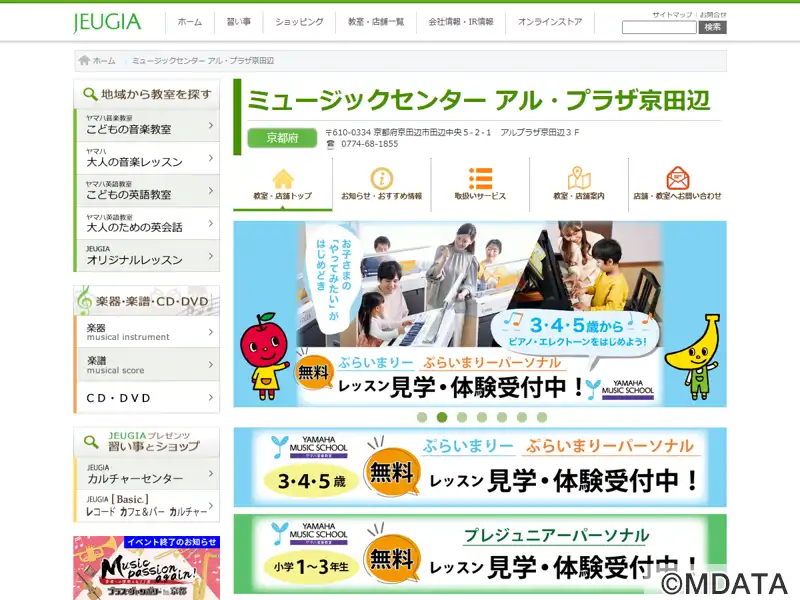The height and width of the screenshot is (600, 800).
Task: Click the telephone icon beside 0774-68-1855
Action: pos(331,144)
